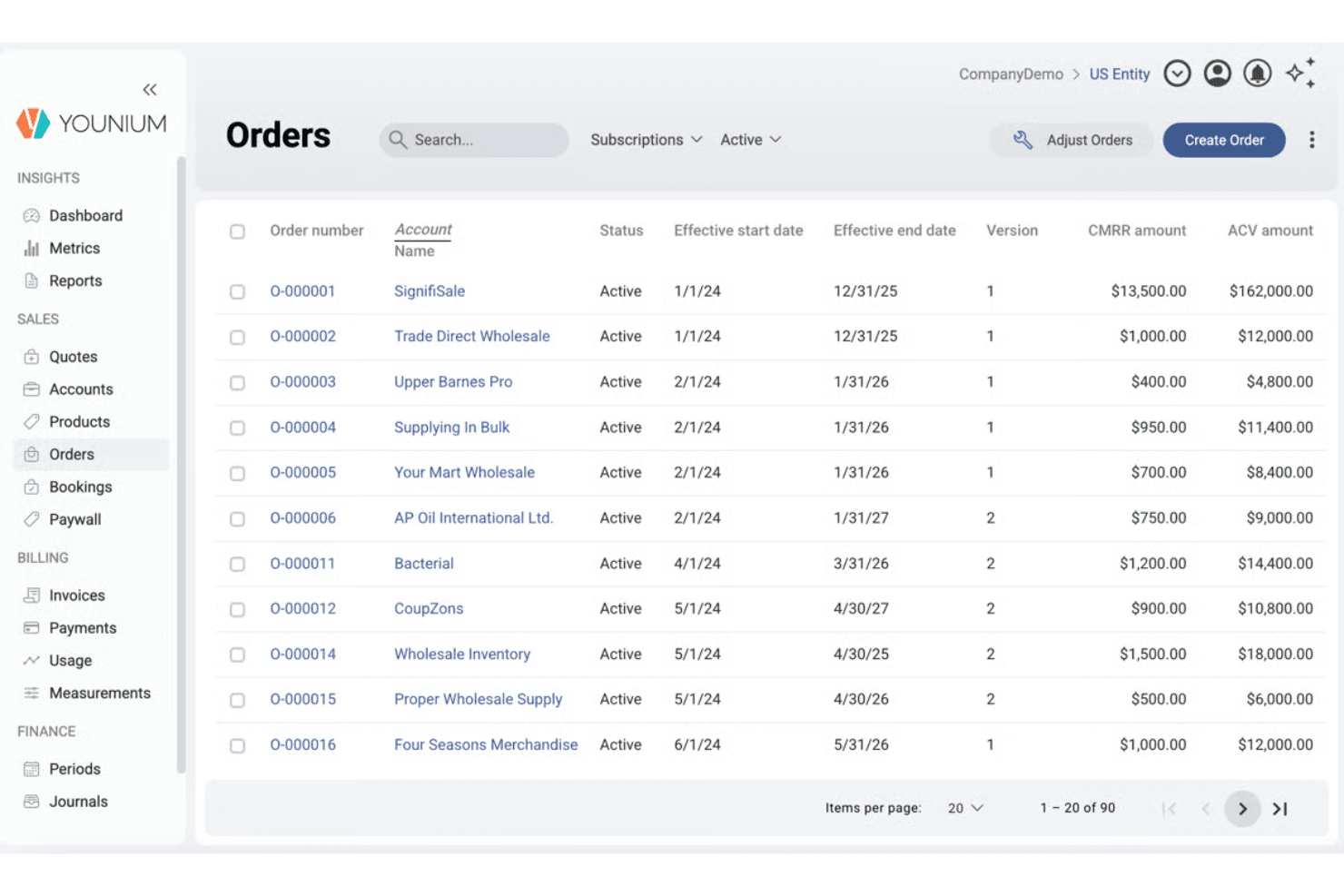1344x896 pixels.
Task: Click the Products tag icon
Action: tap(32, 422)
